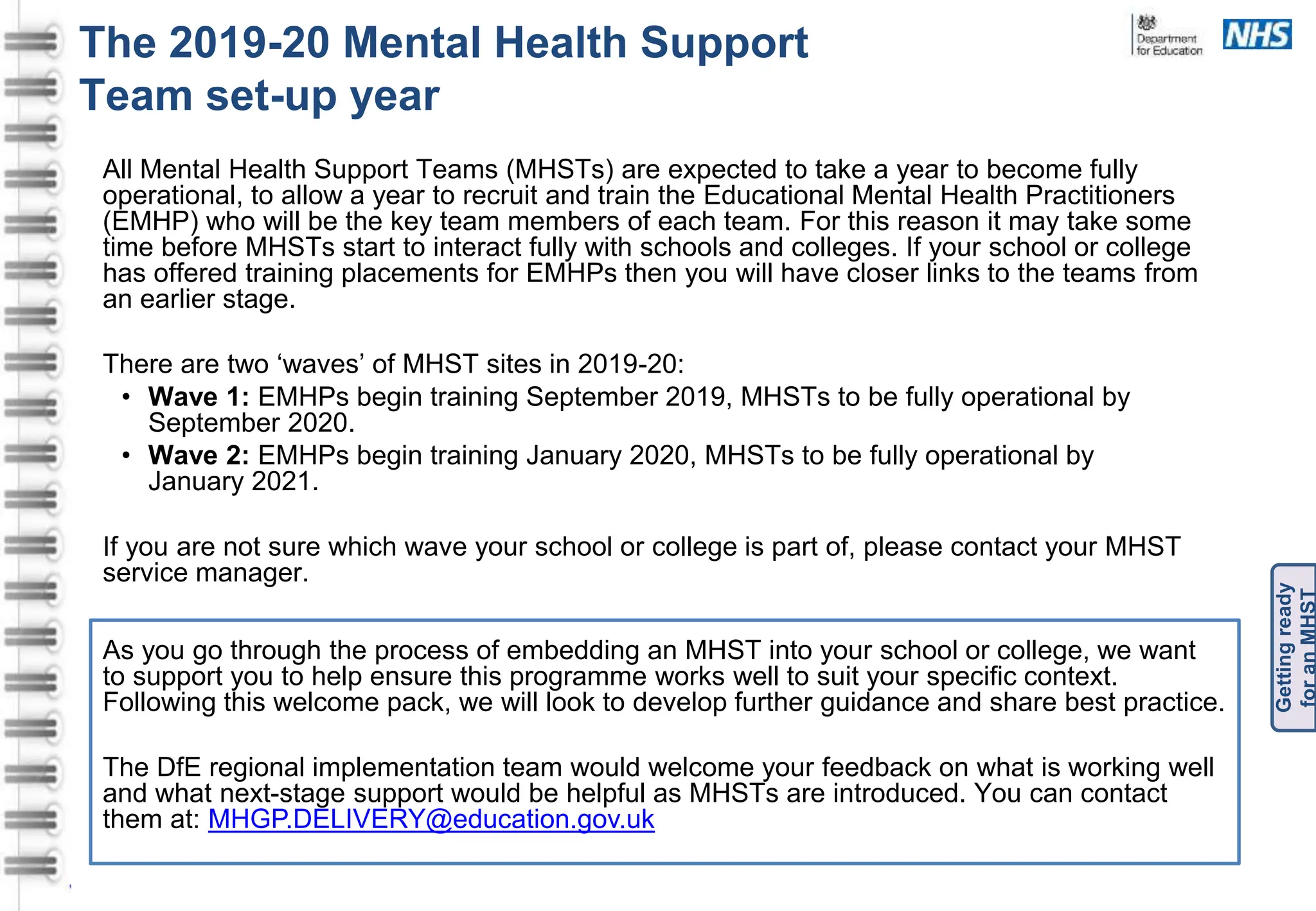The height and width of the screenshot is (911, 1316).
Task: Click the 'Wave 2:' bold heading
Action: [199, 455]
